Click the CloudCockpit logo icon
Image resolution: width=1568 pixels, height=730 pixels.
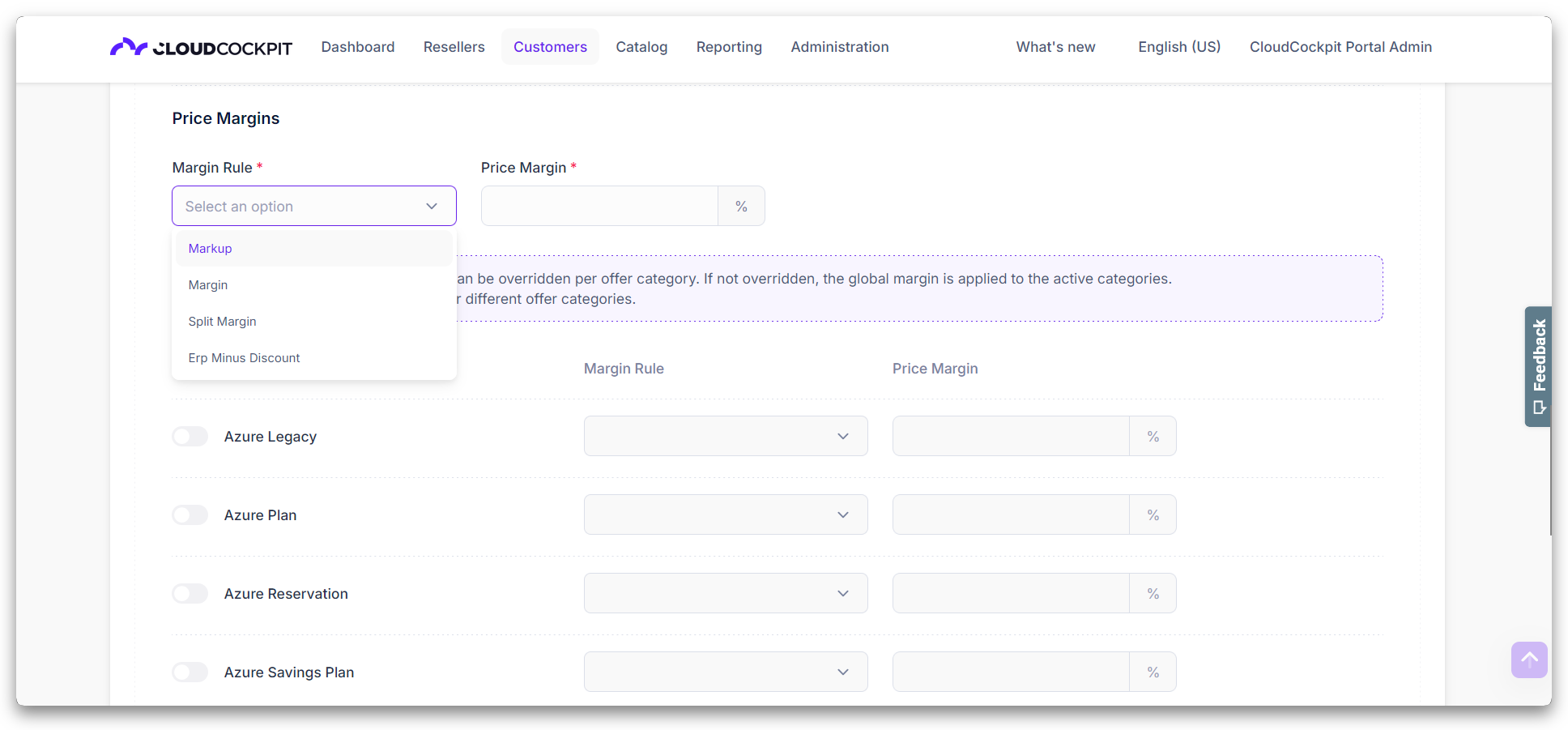tap(129, 47)
